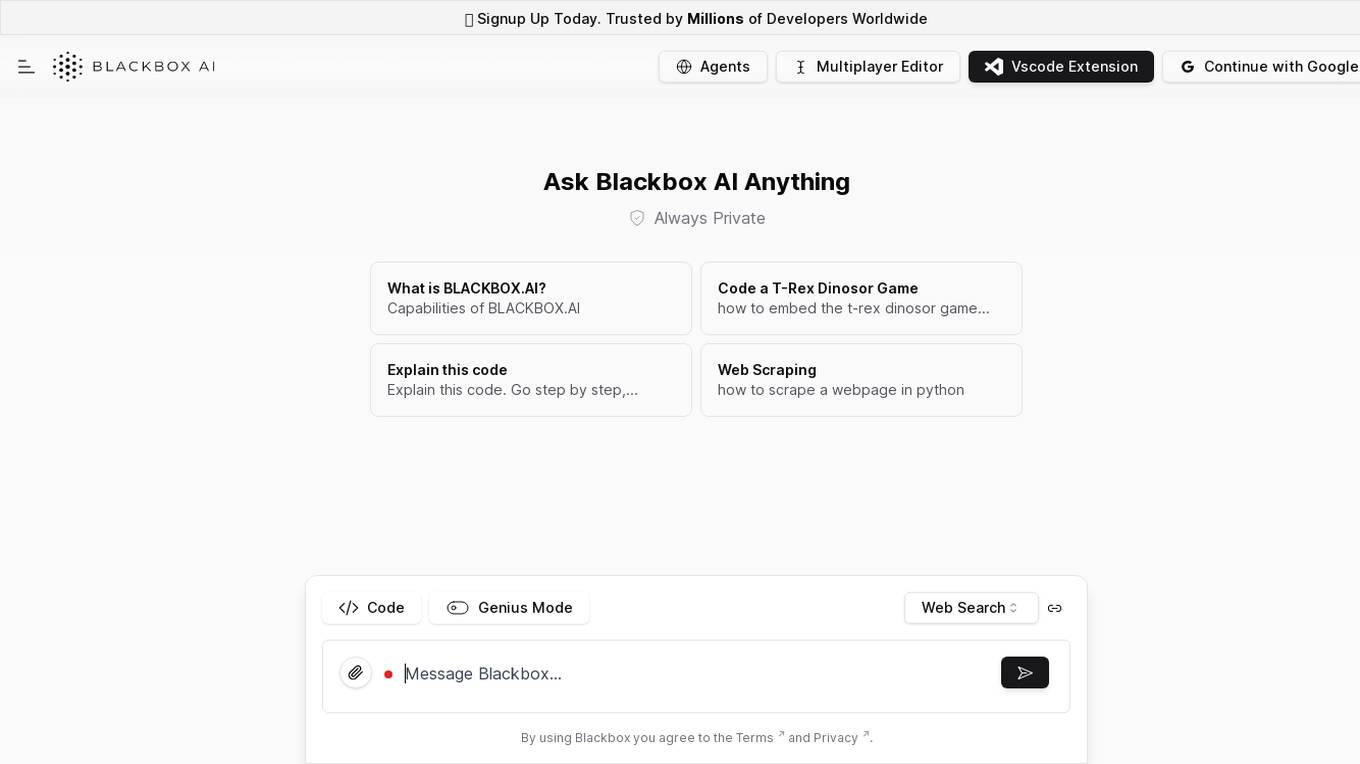
Task: Click the Blackbox AI dotted logo
Action: click(x=67, y=67)
